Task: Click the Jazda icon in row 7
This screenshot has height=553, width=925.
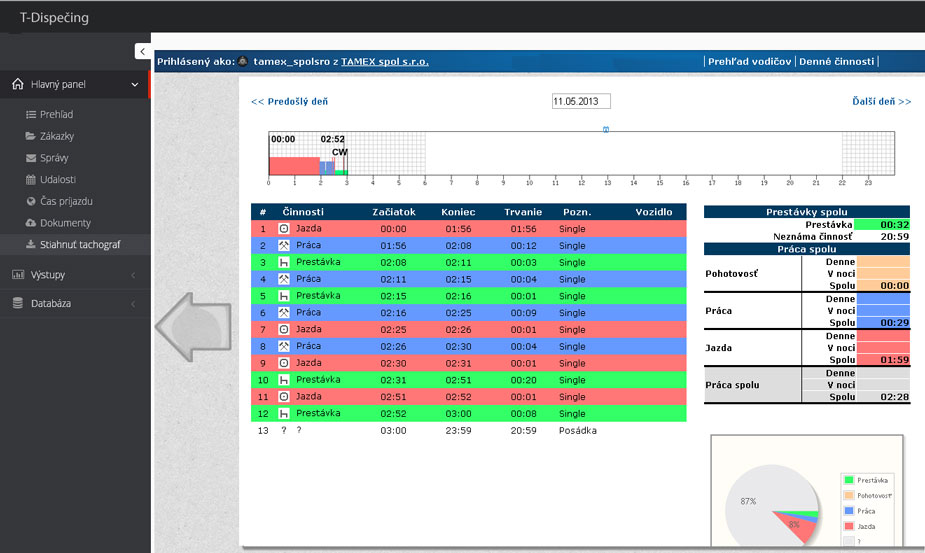Action: point(284,329)
